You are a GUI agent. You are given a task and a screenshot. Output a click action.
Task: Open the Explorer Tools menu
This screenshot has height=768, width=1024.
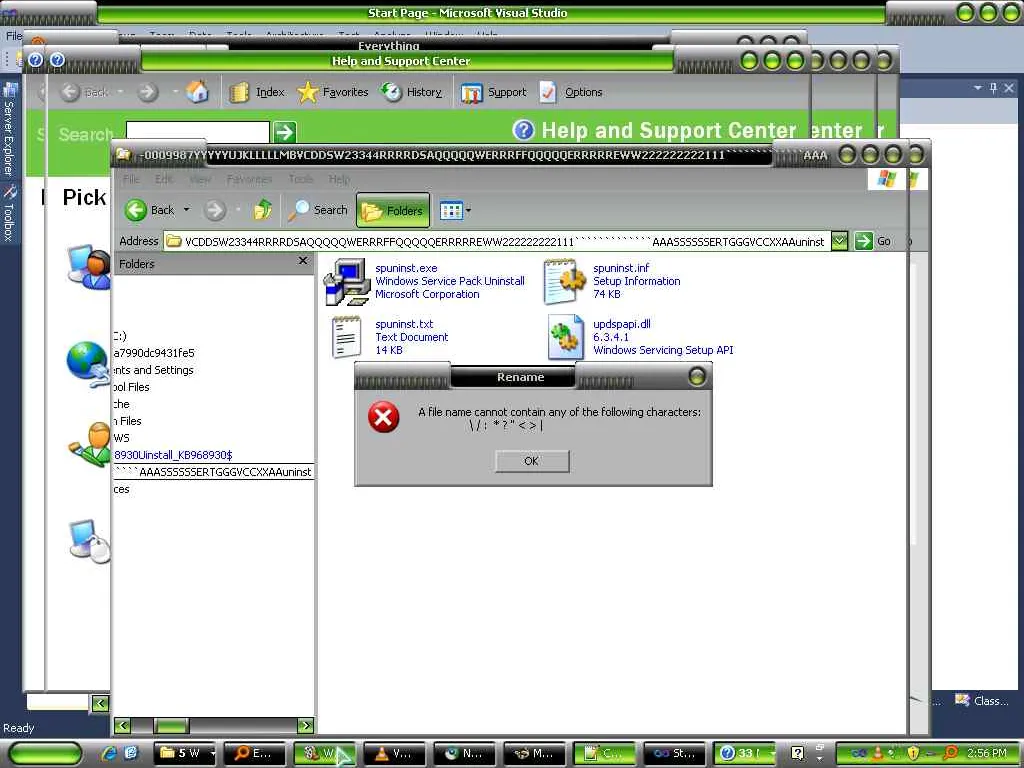tap(301, 179)
